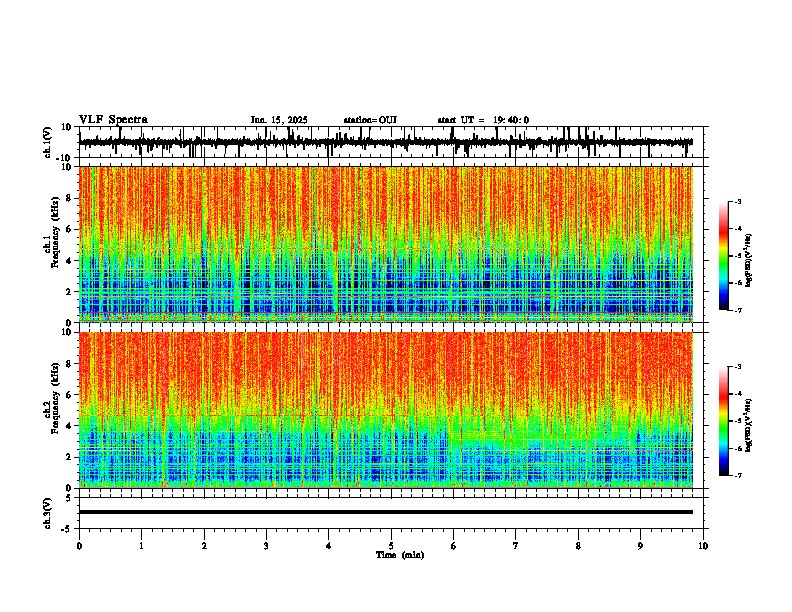This screenshot has height=612, width=792.
Task: Click the -3 label on ch.2 color scale
Action: coord(738,367)
